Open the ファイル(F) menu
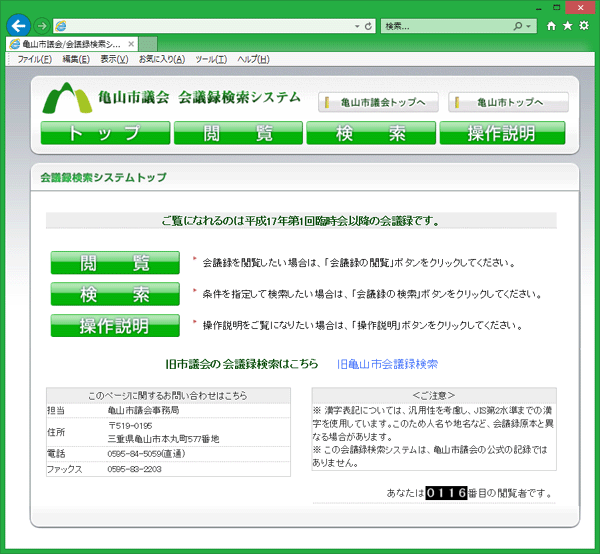The height and width of the screenshot is (554, 600). [x=34, y=59]
